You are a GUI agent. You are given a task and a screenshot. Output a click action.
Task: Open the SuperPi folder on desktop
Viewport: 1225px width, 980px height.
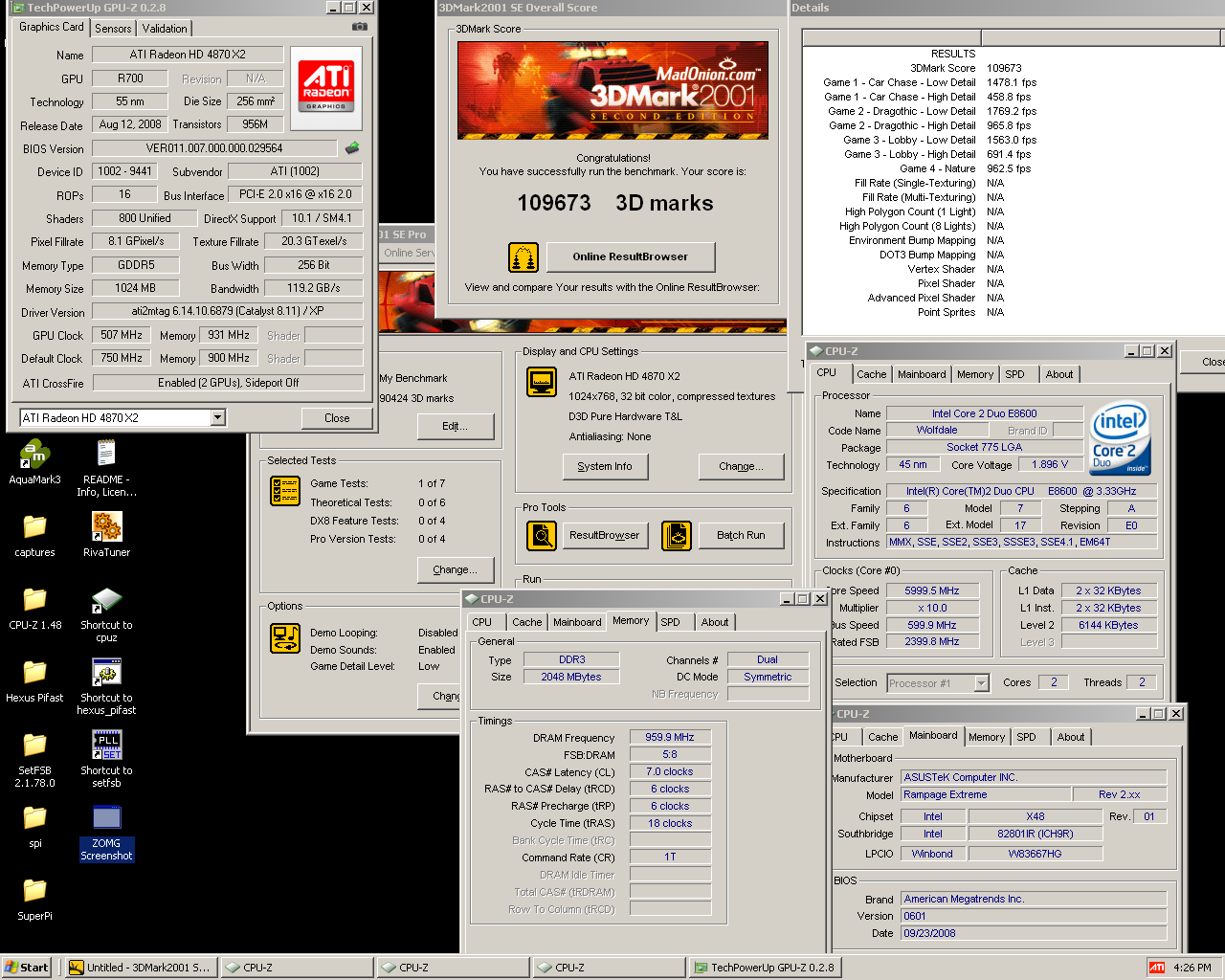34,900
